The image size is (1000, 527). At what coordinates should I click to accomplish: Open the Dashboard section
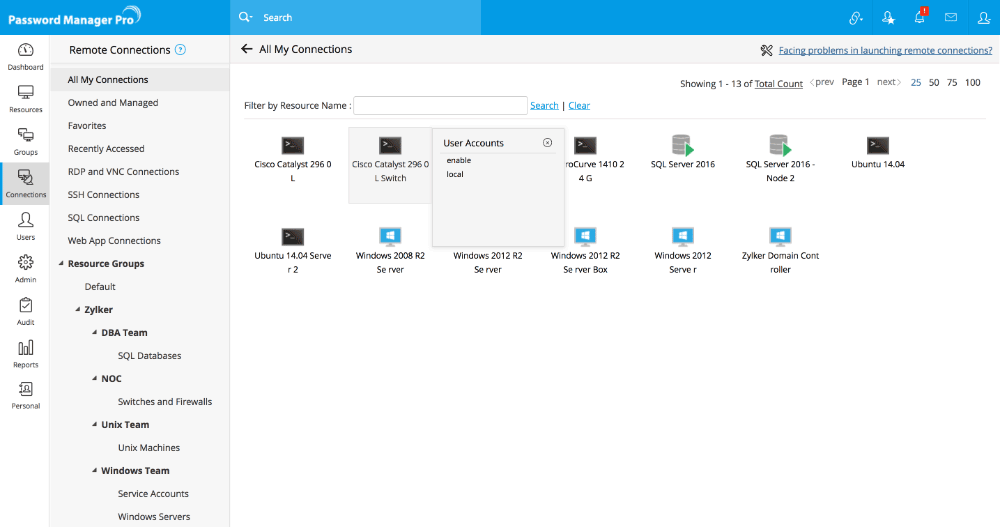26,56
